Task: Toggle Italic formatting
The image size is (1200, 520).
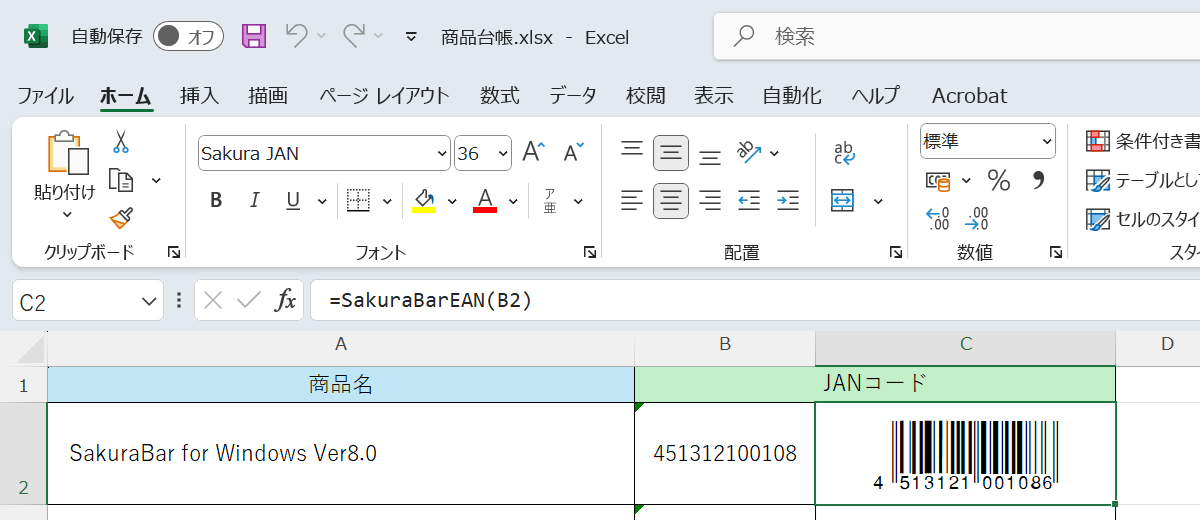Action: [254, 201]
